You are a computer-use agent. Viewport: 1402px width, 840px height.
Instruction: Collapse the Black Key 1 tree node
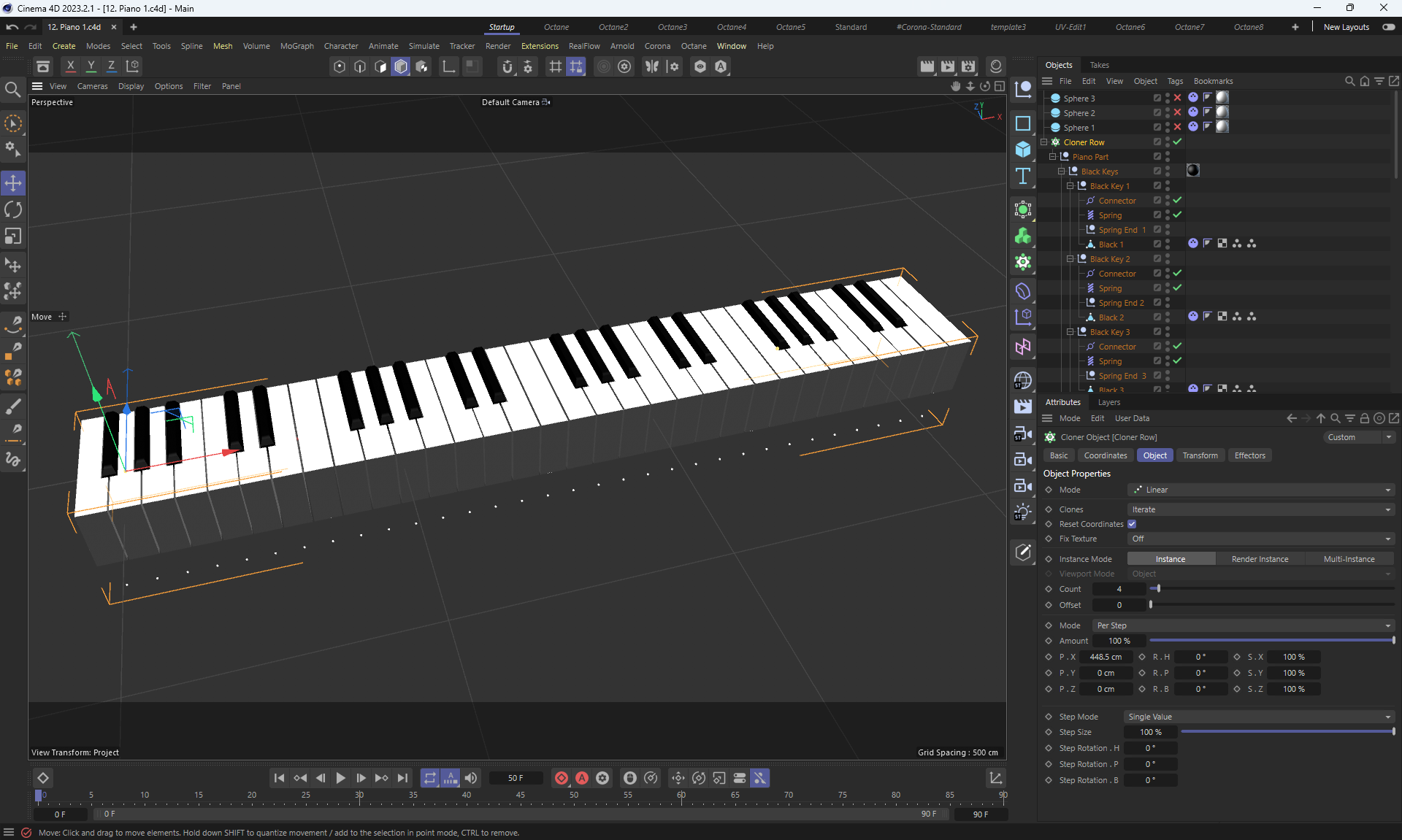[1070, 186]
